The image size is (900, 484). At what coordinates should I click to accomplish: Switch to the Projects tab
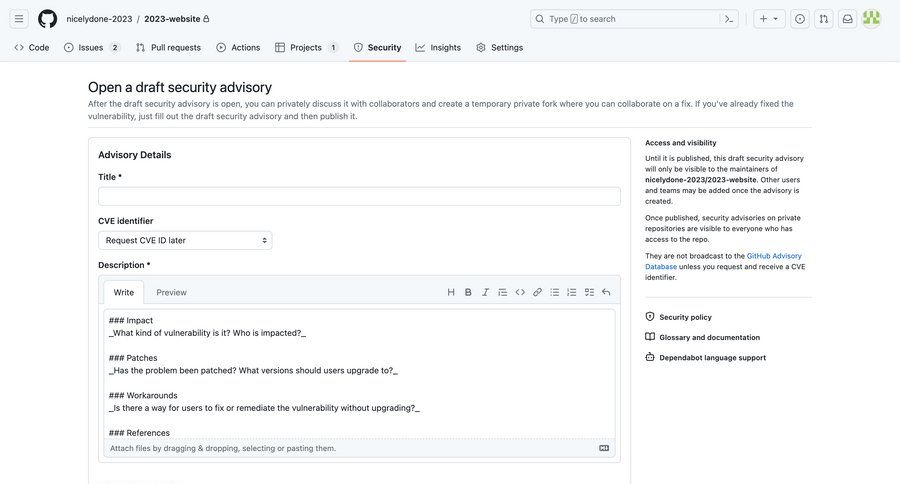[x=307, y=48]
